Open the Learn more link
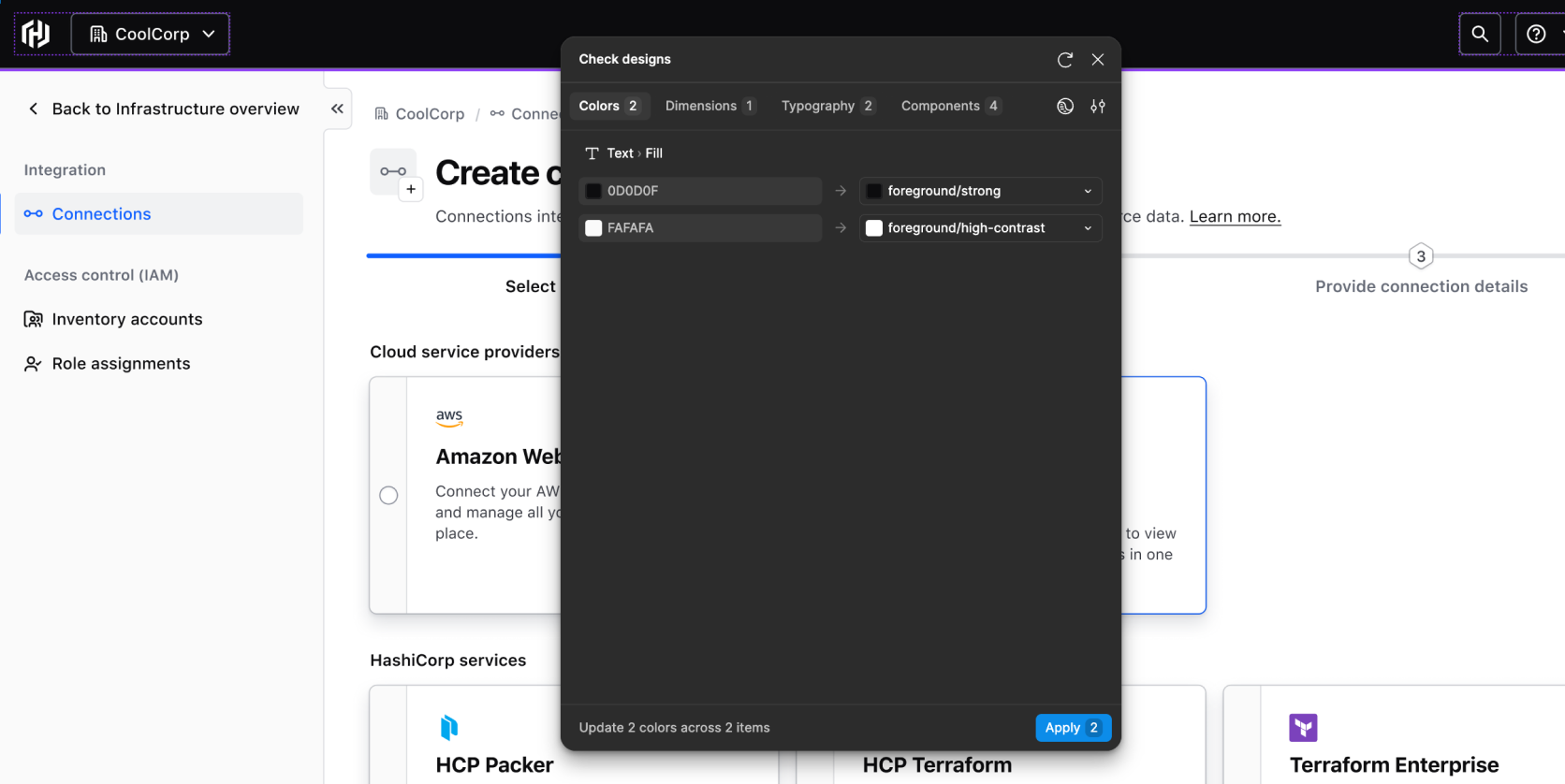1565x784 pixels. pyautogui.click(x=1235, y=216)
